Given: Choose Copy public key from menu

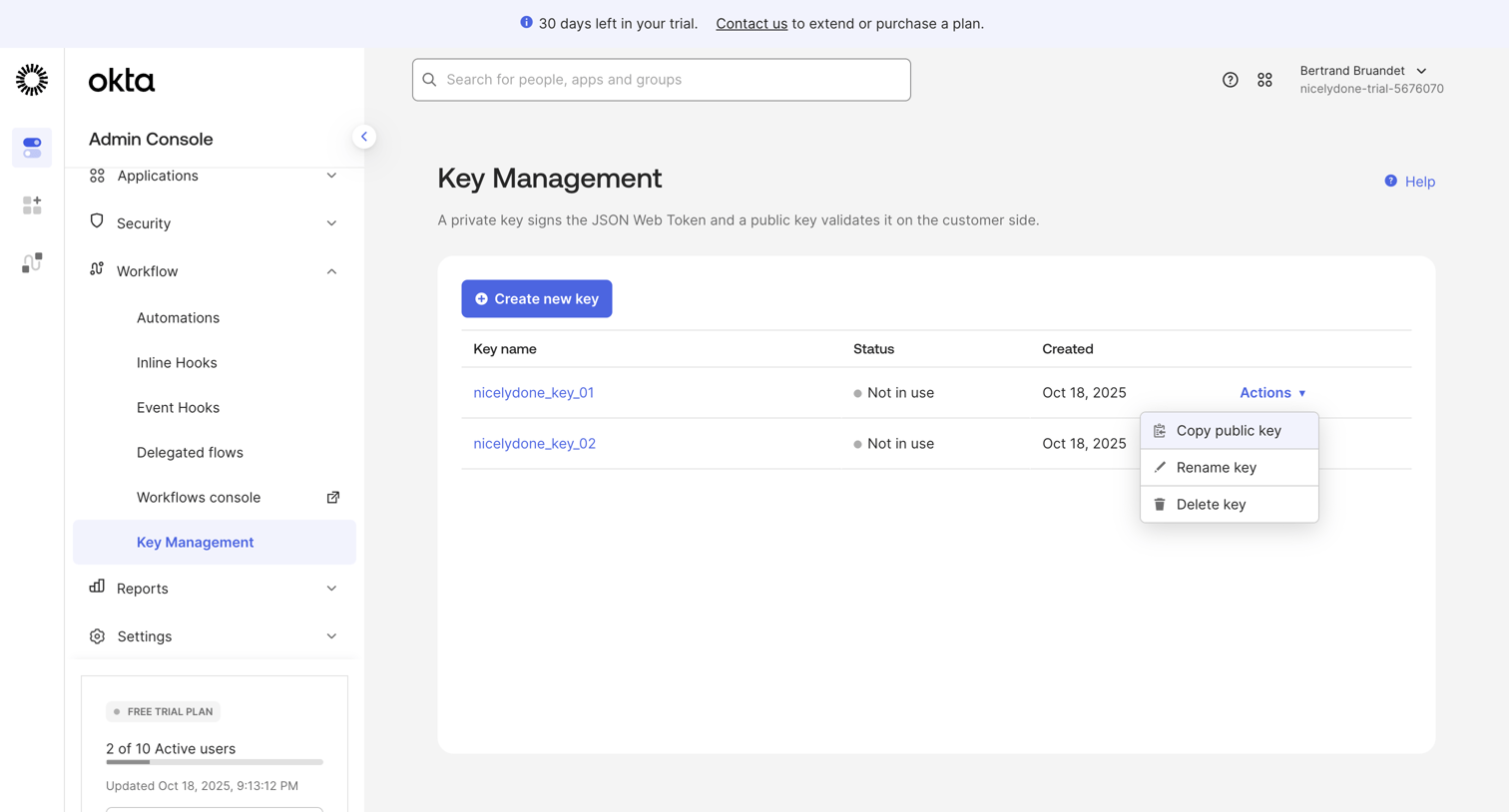Looking at the screenshot, I should [1229, 431].
